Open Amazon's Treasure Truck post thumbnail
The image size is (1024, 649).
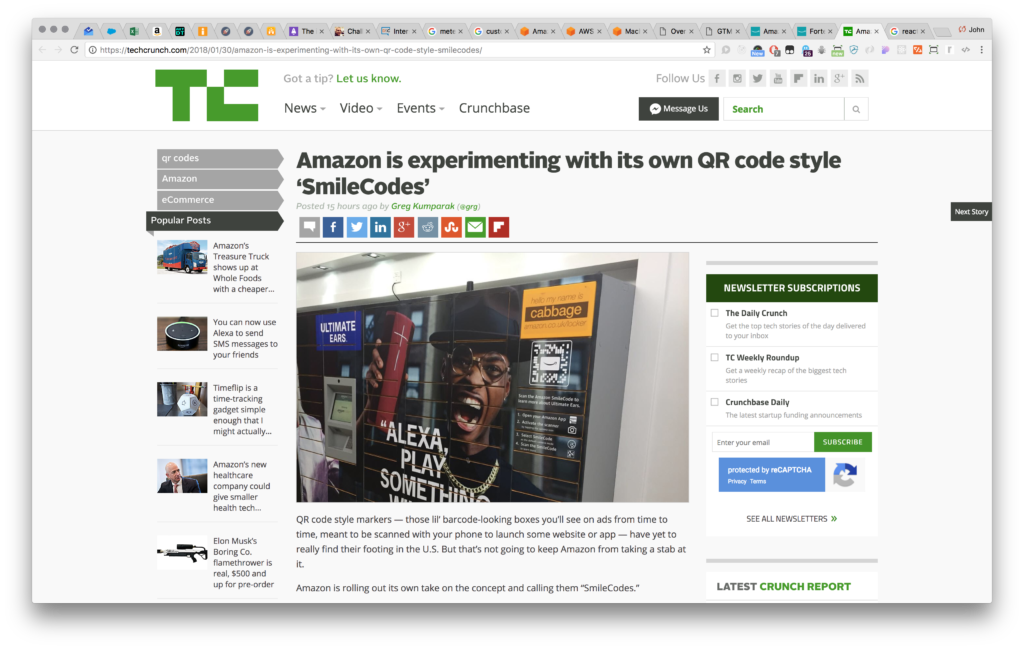click(x=182, y=257)
